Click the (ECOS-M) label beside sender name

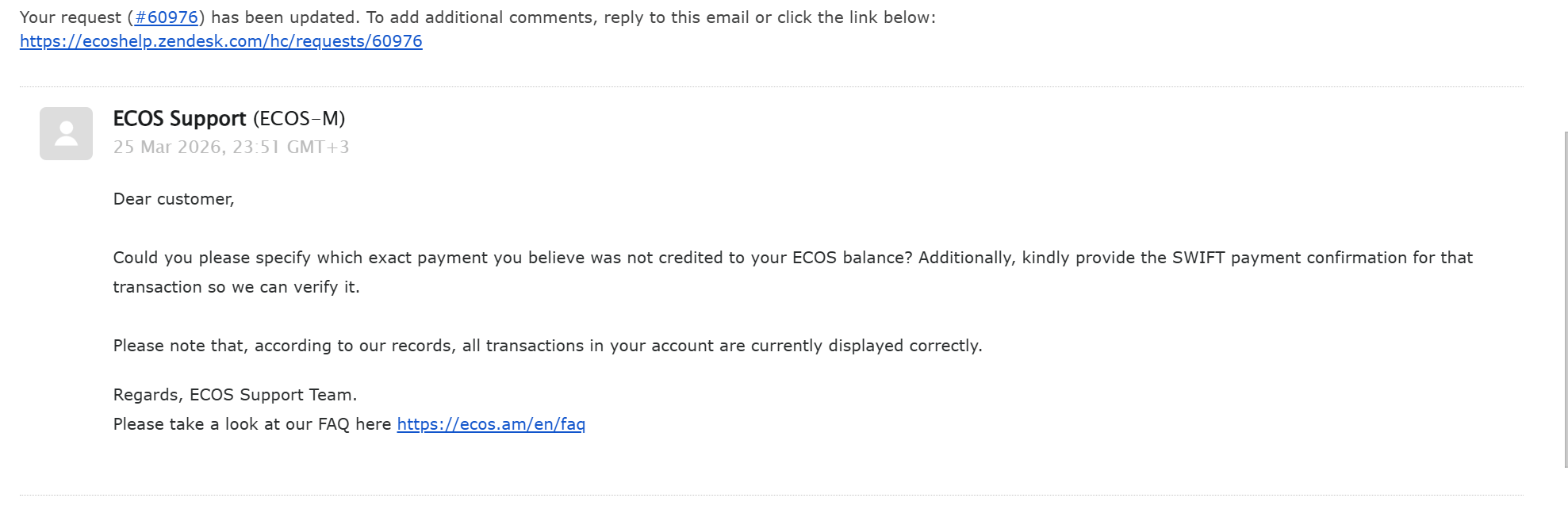pos(299,119)
